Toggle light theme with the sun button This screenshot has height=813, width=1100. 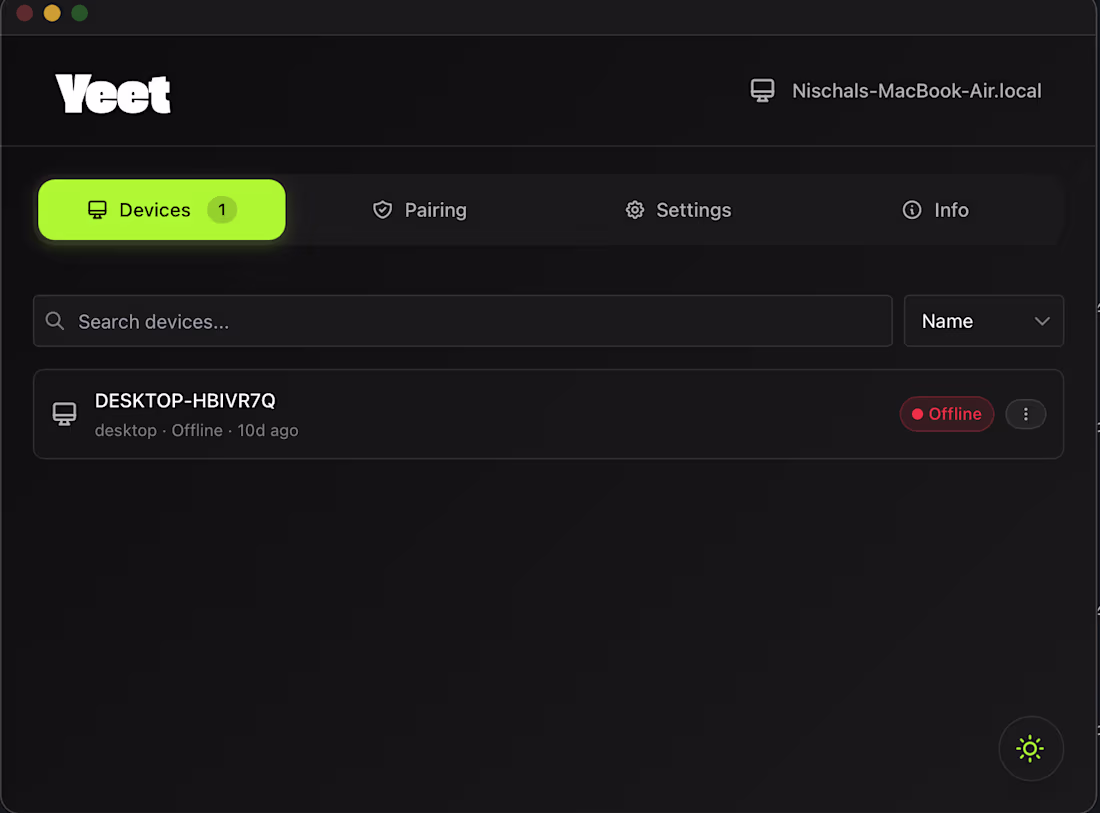[x=1030, y=748]
